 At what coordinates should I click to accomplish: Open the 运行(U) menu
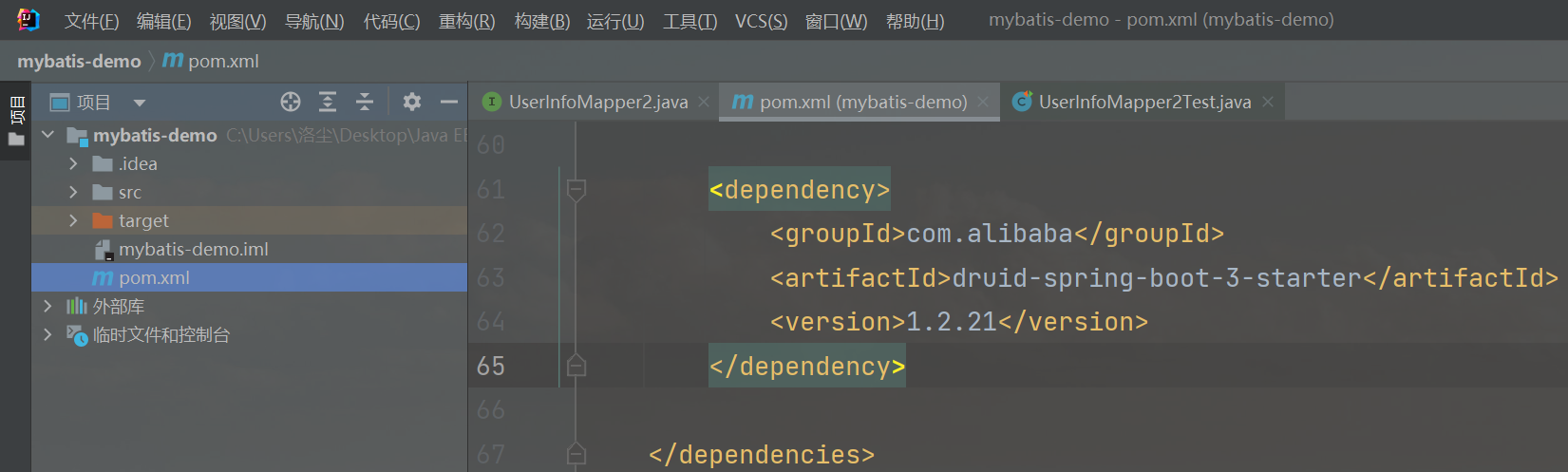click(615, 21)
